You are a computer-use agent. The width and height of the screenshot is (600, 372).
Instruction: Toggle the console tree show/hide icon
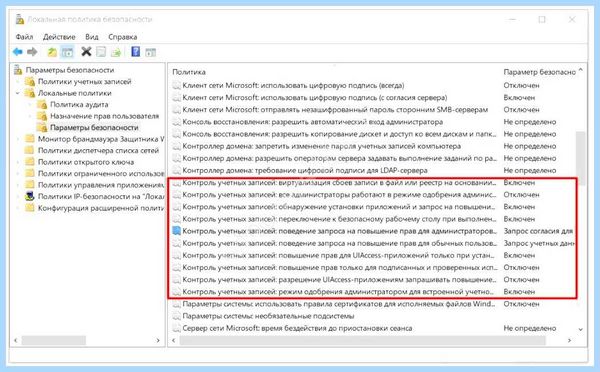click(67, 52)
